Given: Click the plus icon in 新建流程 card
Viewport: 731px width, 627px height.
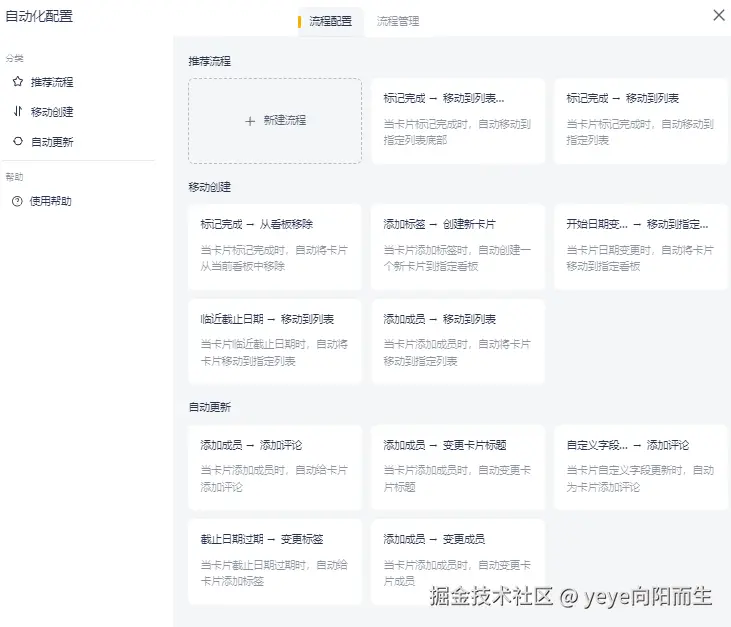Looking at the screenshot, I should coord(250,121).
